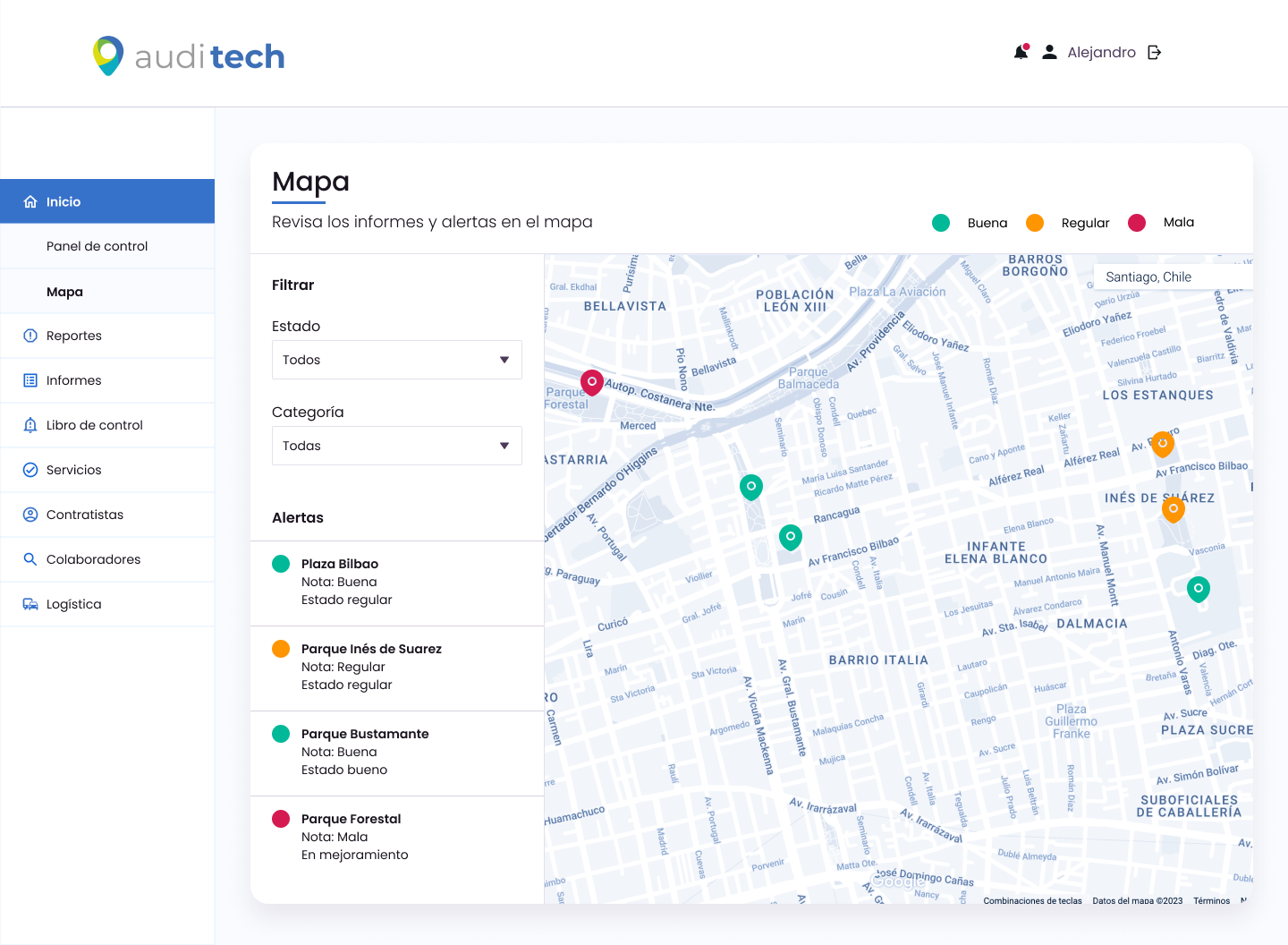1288x945 pixels.
Task: Click the Colaboradores magnifier icon
Action: coord(28,559)
